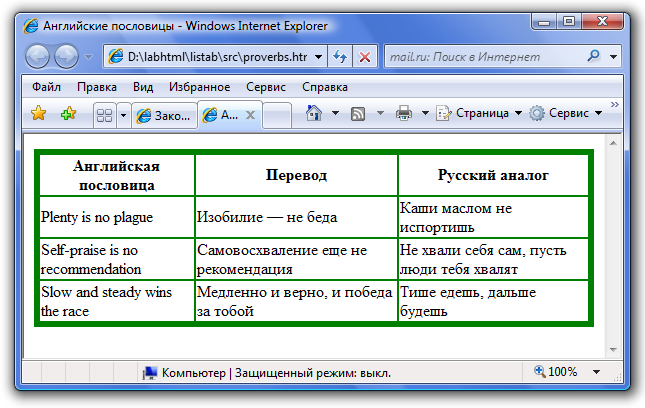Click the Internet Explorer logo in title bar
Viewport: 645px width, 408px height.
tap(31, 26)
